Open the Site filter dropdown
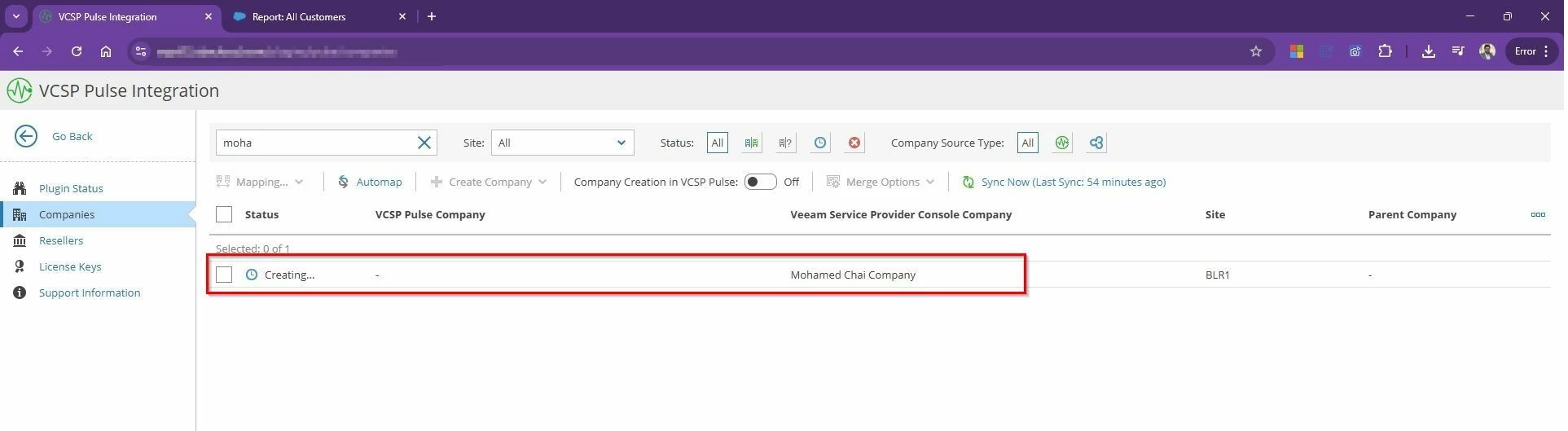 [x=562, y=143]
